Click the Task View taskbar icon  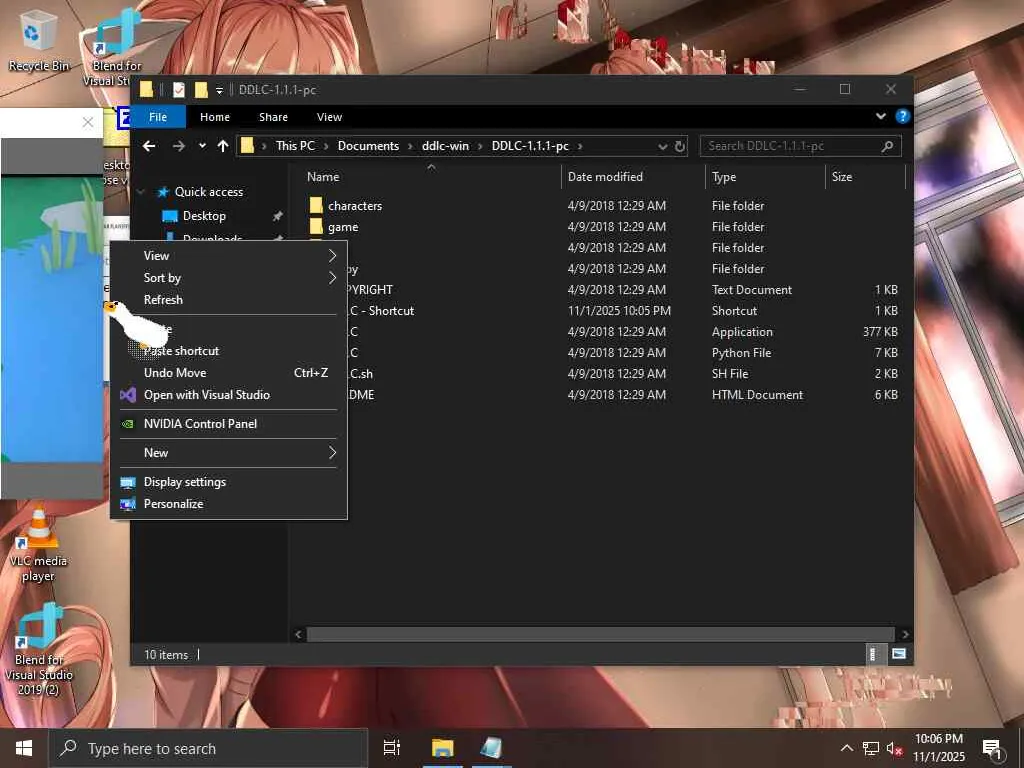click(x=392, y=748)
